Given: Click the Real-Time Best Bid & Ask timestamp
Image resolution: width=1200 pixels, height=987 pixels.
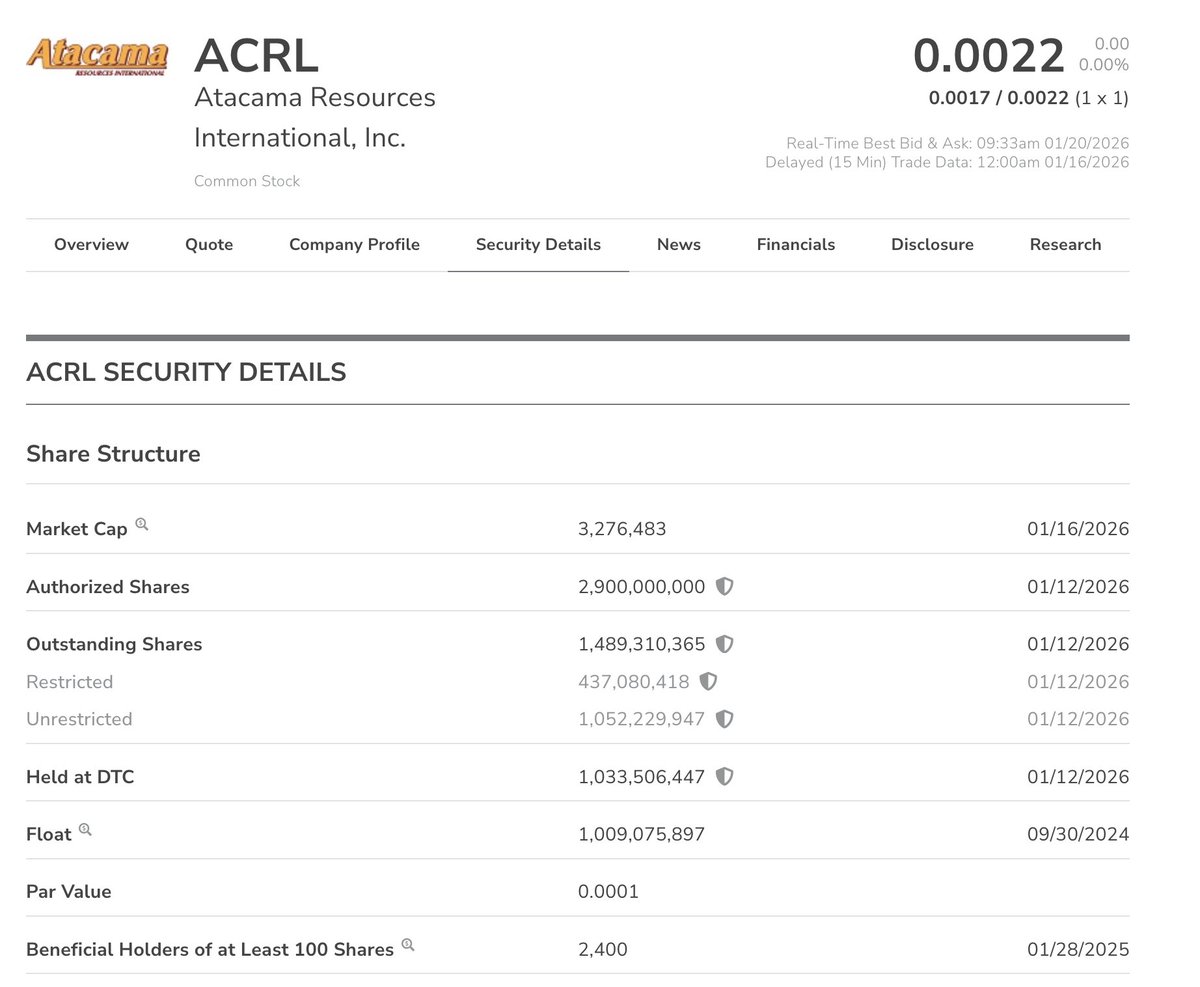Looking at the screenshot, I should pyautogui.click(x=958, y=143).
